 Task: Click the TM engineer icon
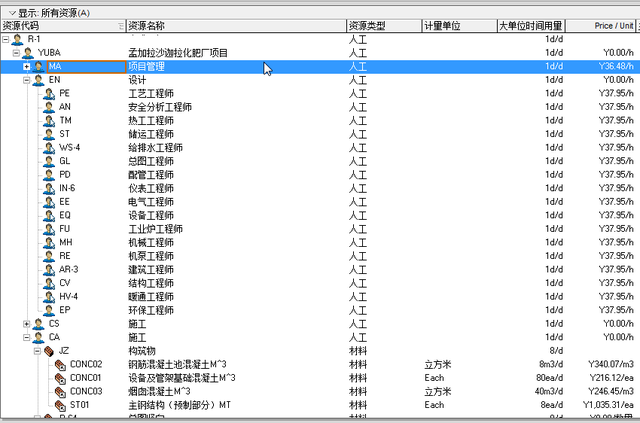click(49, 120)
